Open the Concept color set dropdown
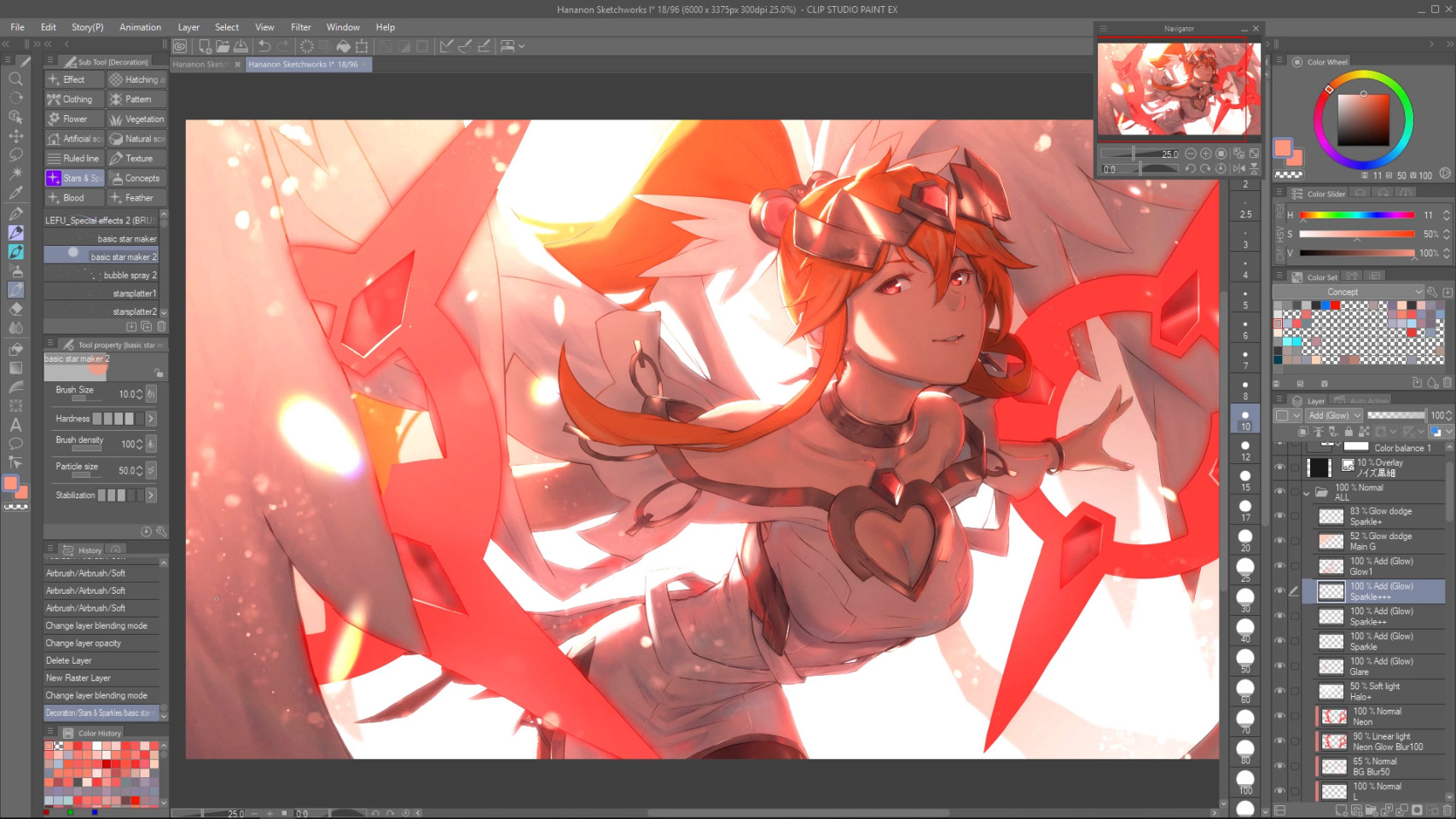 click(1348, 291)
